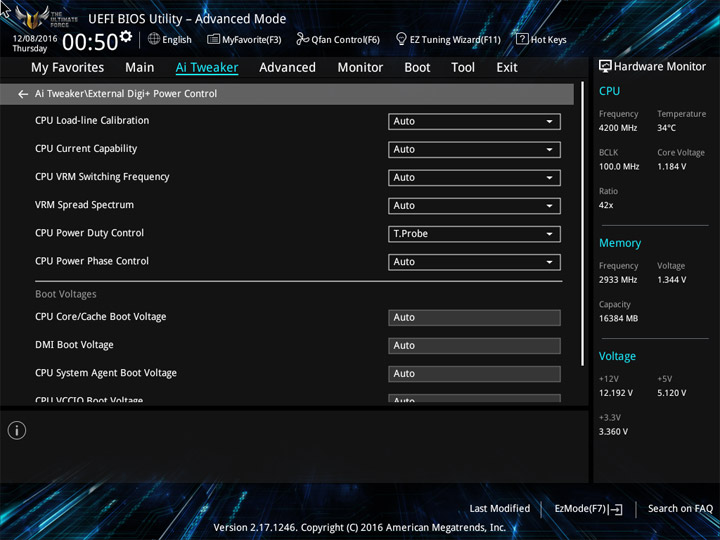
Task: Open CPU Power Duty Control T.Probe dropdown
Action: click(474, 234)
